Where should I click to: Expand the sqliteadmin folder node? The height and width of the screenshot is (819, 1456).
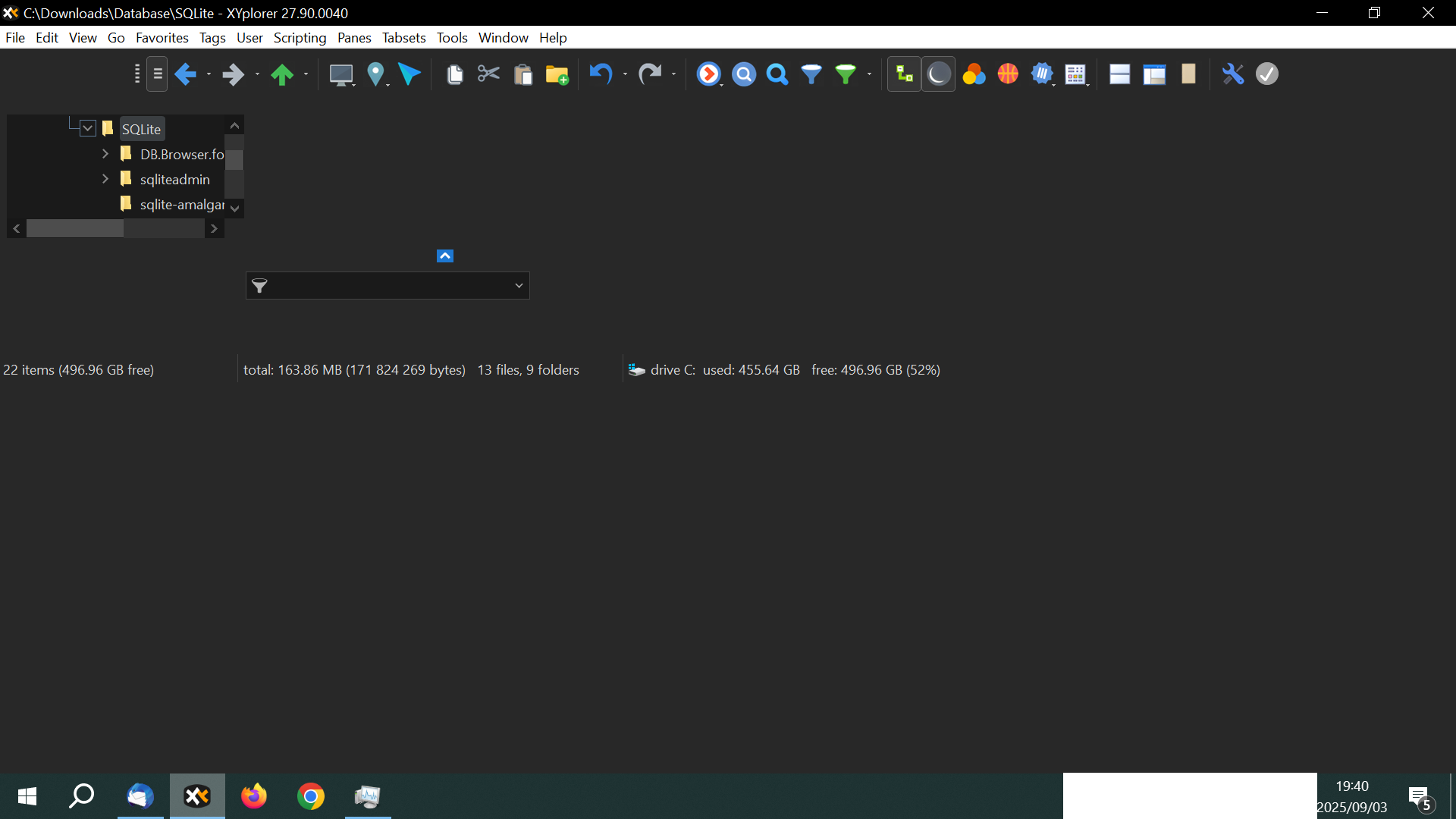click(x=105, y=179)
